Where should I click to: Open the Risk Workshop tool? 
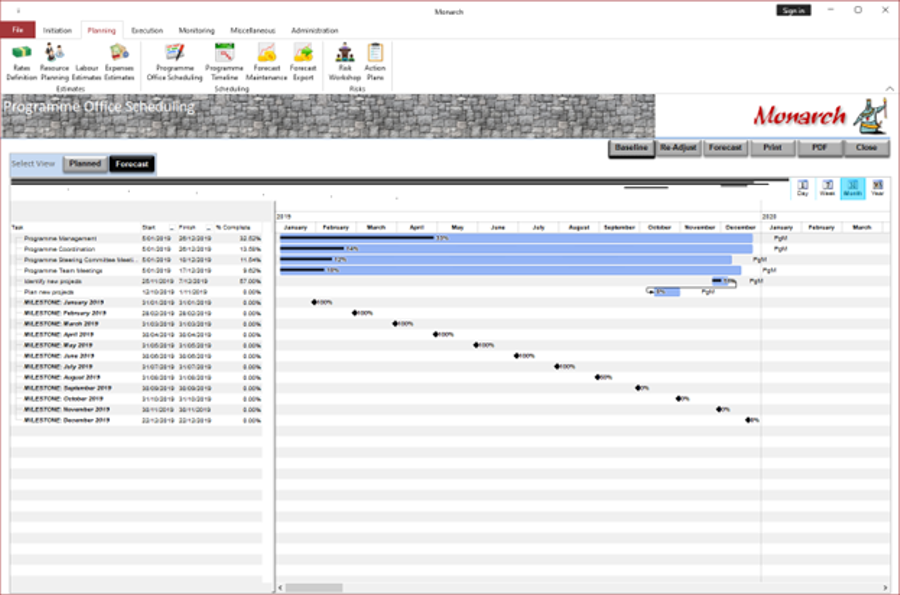click(345, 63)
